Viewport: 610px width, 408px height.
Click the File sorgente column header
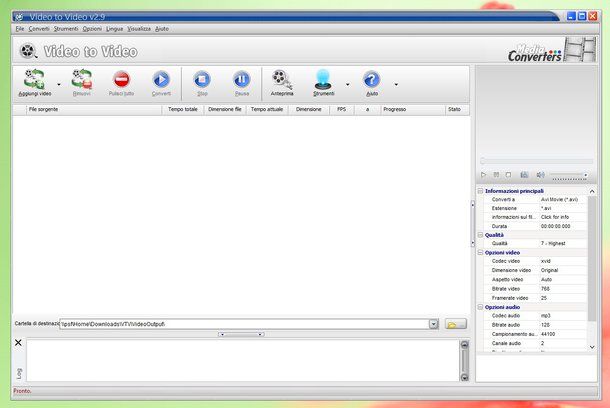(x=94, y=110)
